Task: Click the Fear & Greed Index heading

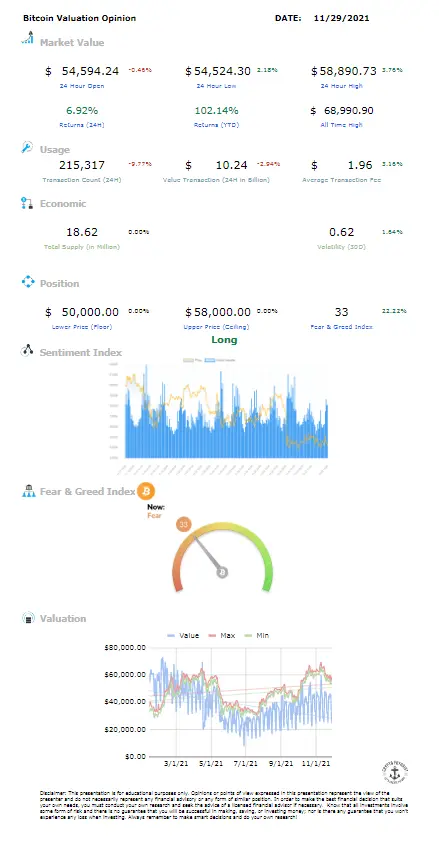Action: 87,491
